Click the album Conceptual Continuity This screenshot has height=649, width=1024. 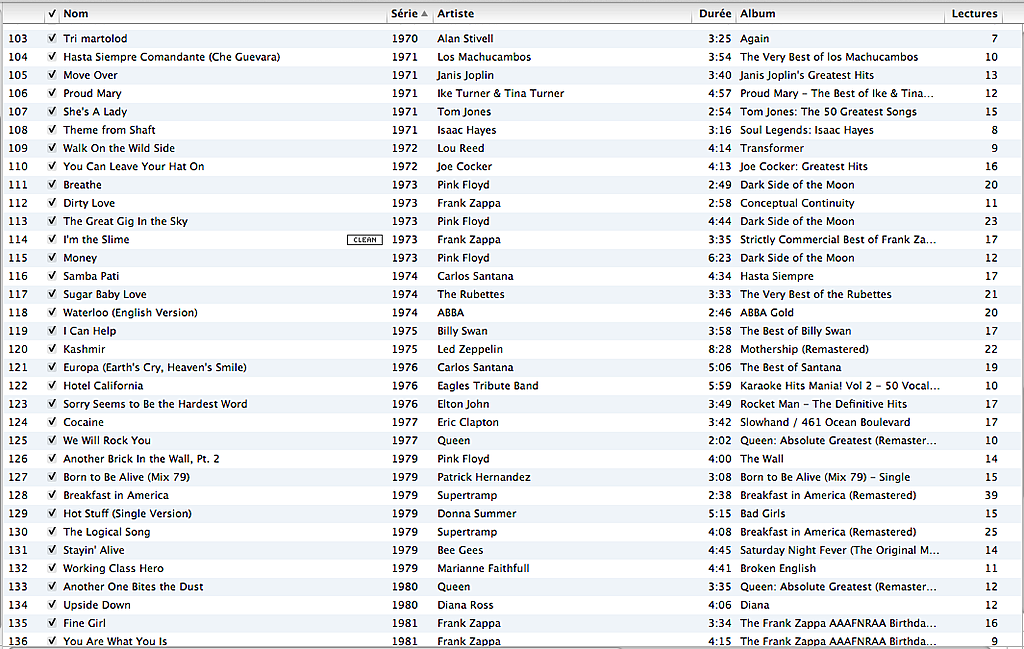pyautogui.click(x=797, y=203)
